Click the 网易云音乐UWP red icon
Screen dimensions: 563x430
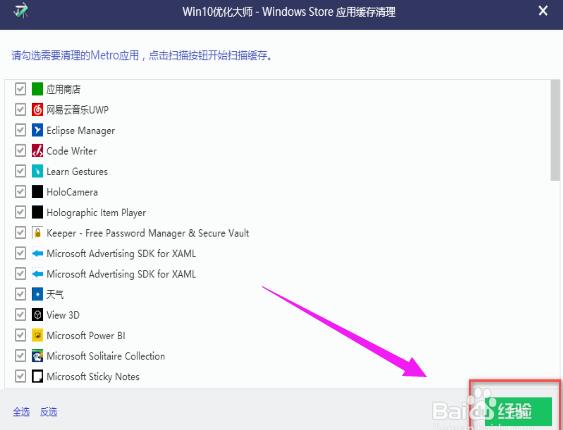[37, 109]
